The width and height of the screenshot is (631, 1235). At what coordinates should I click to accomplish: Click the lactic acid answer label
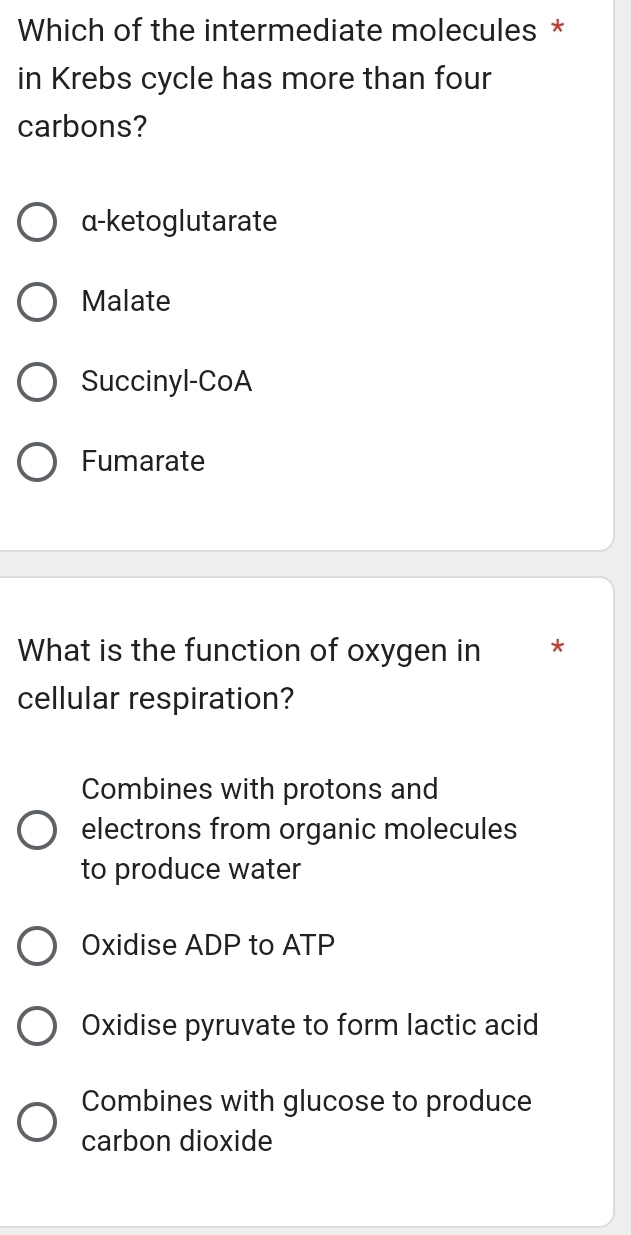click(310, 1025)
